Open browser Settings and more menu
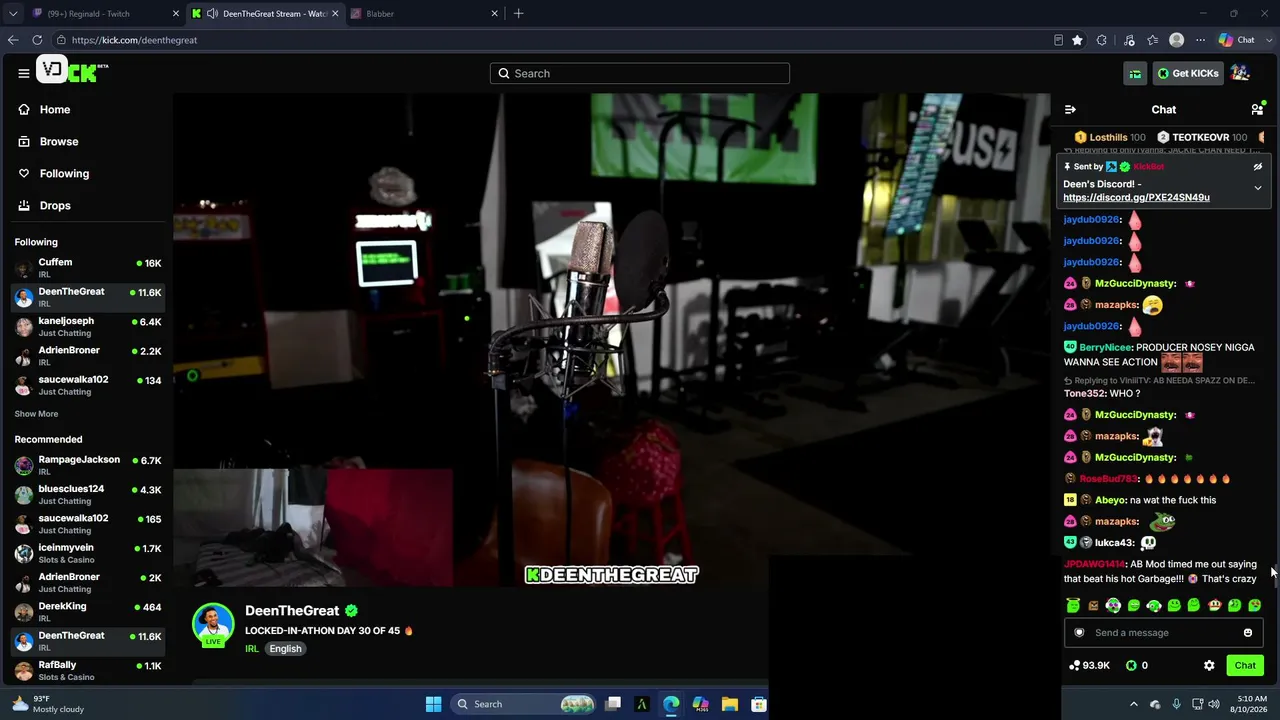Image resolution: width=1280 pixels, height=720 pixels. coord(1200,40)
